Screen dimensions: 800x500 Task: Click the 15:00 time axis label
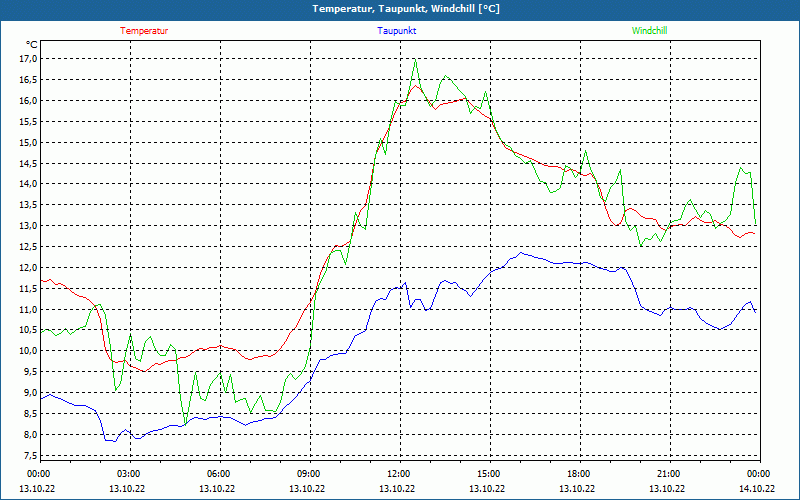click(x=488, y=474)
